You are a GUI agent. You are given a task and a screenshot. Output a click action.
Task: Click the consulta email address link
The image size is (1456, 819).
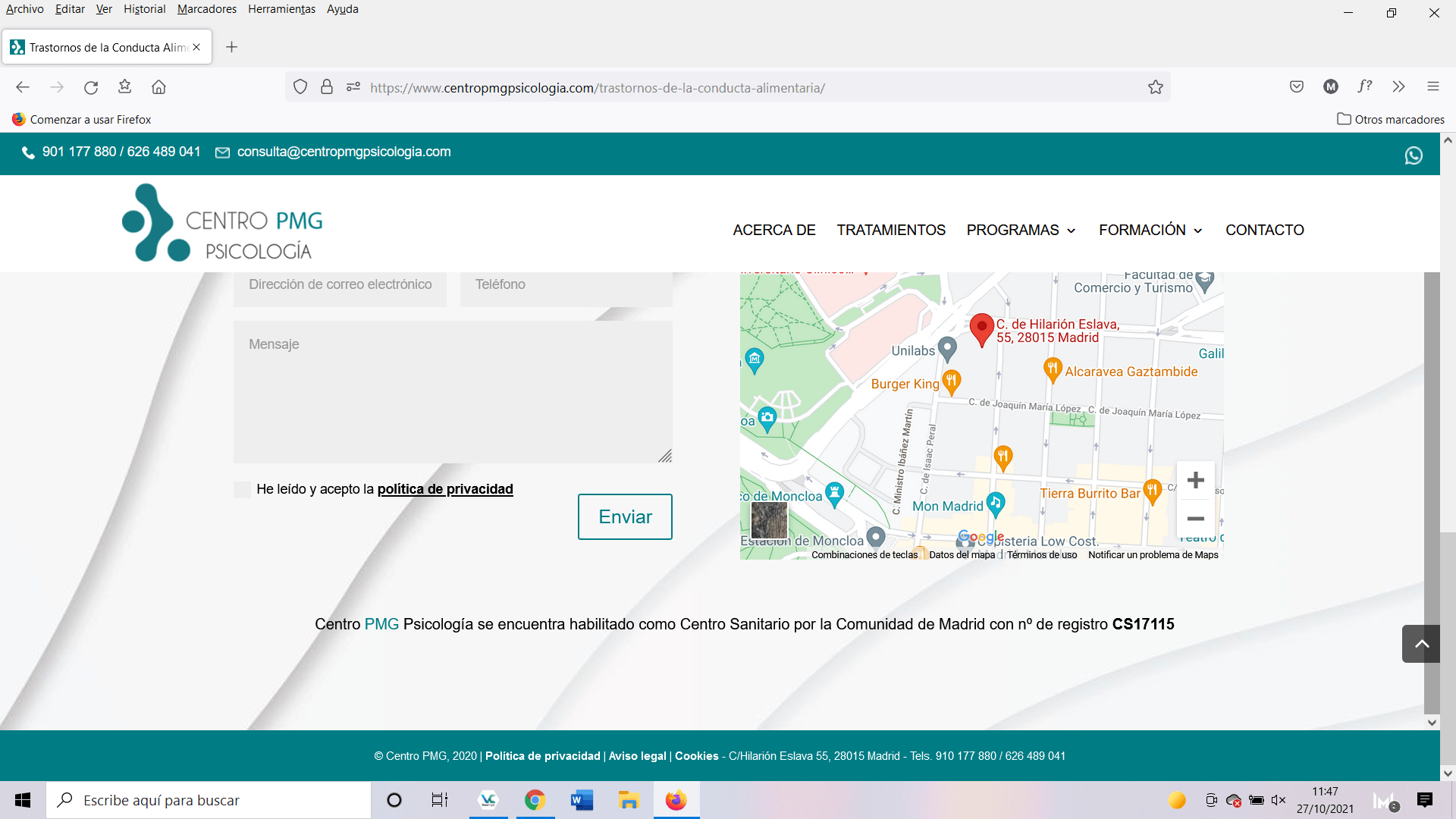pyautogui.click(x=344, y=152)
